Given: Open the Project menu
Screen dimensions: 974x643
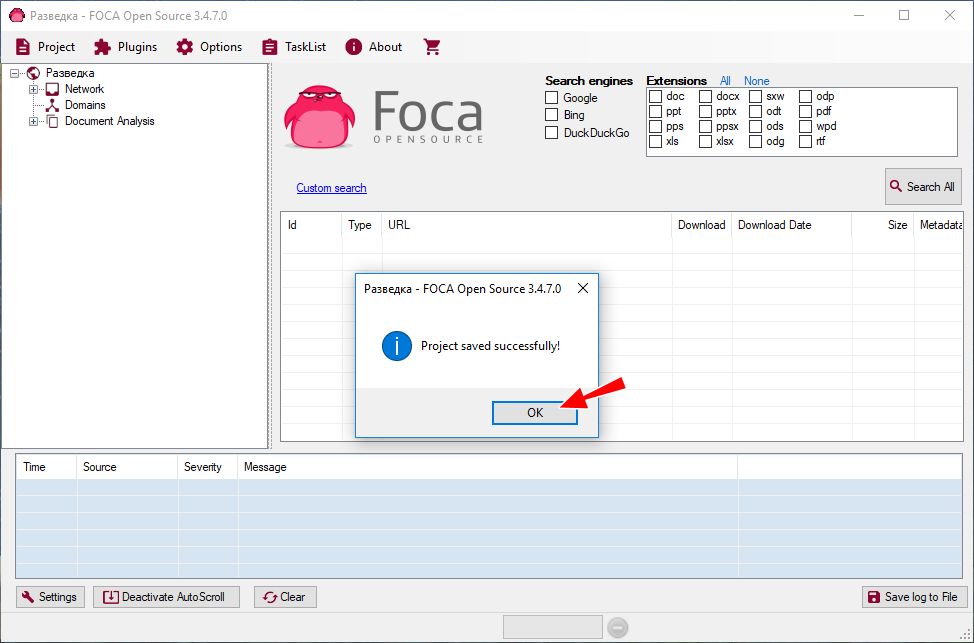Looking at the screenshot, I should coord(45,47).
